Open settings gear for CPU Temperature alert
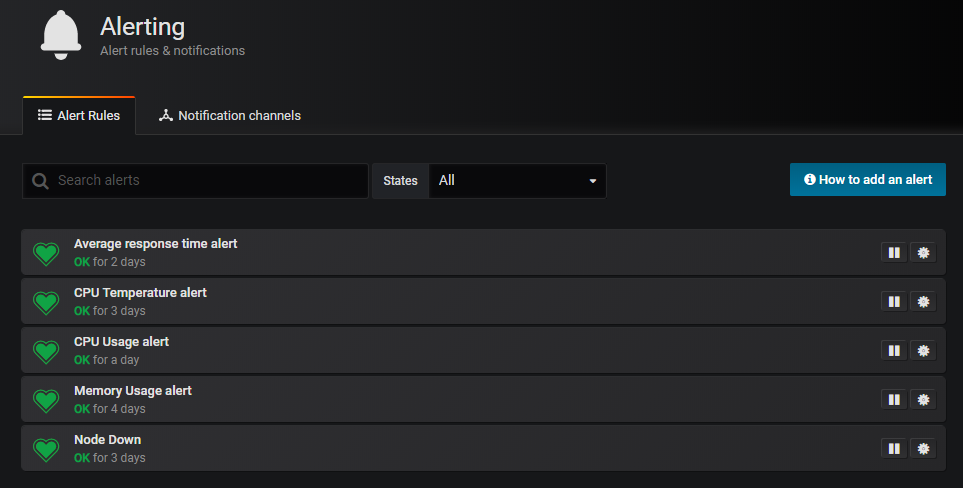 pyautogui.click(x=923, y=301)
